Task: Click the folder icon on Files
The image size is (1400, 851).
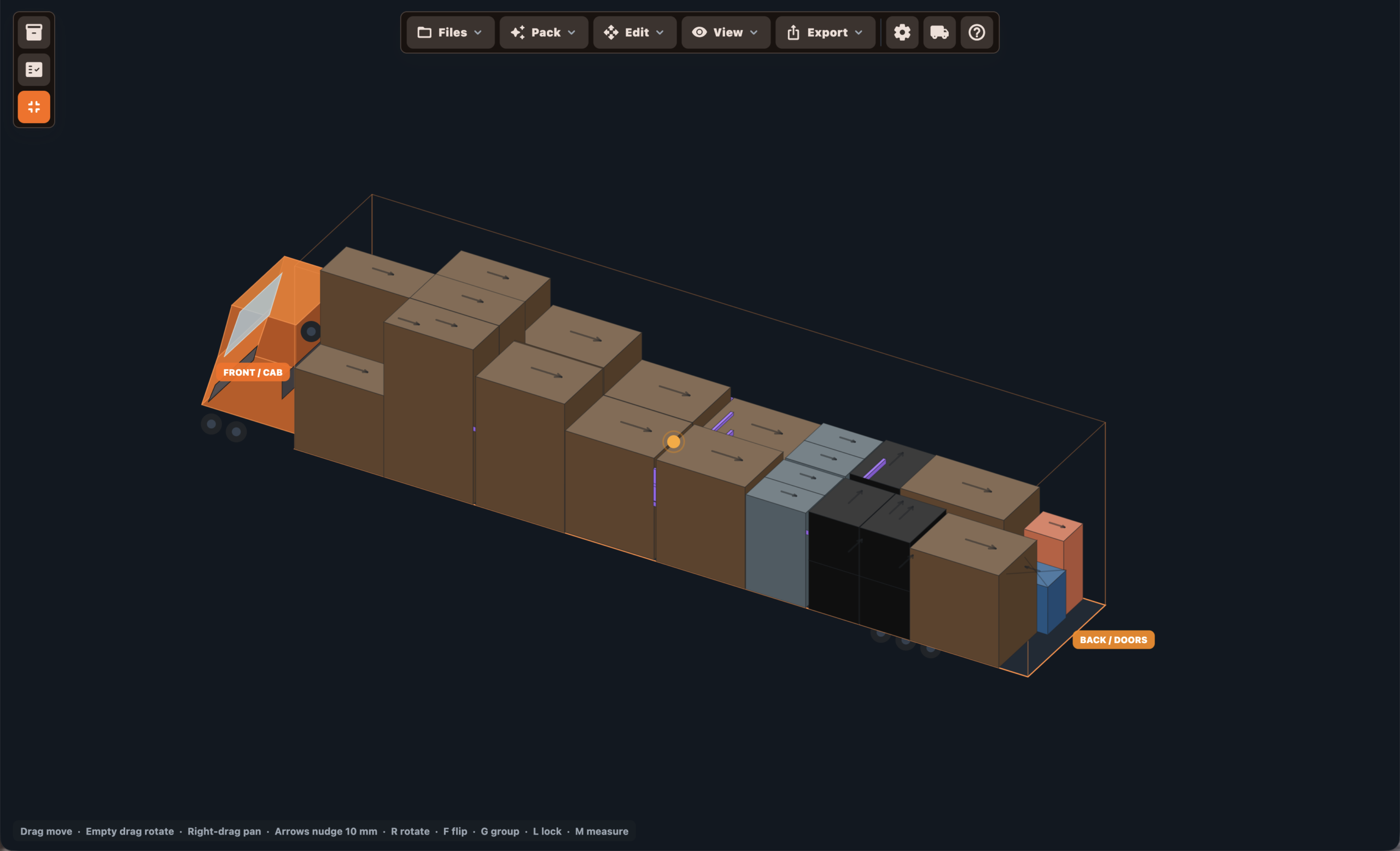Action: click(x=424, y=32)
